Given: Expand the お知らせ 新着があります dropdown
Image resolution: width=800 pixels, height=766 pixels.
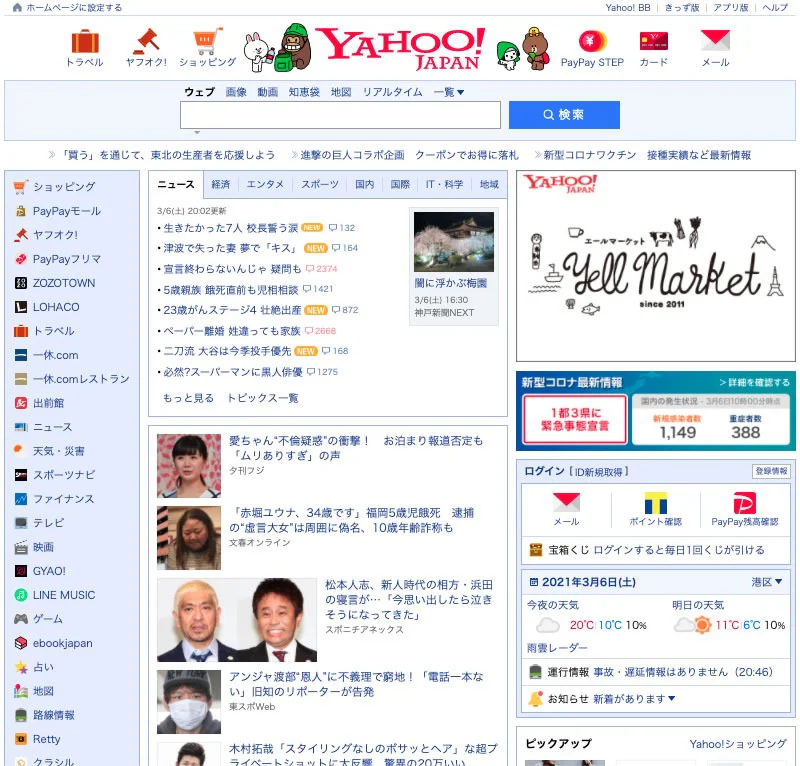Looking at the screenshot, I should click(x=634, y=698).
